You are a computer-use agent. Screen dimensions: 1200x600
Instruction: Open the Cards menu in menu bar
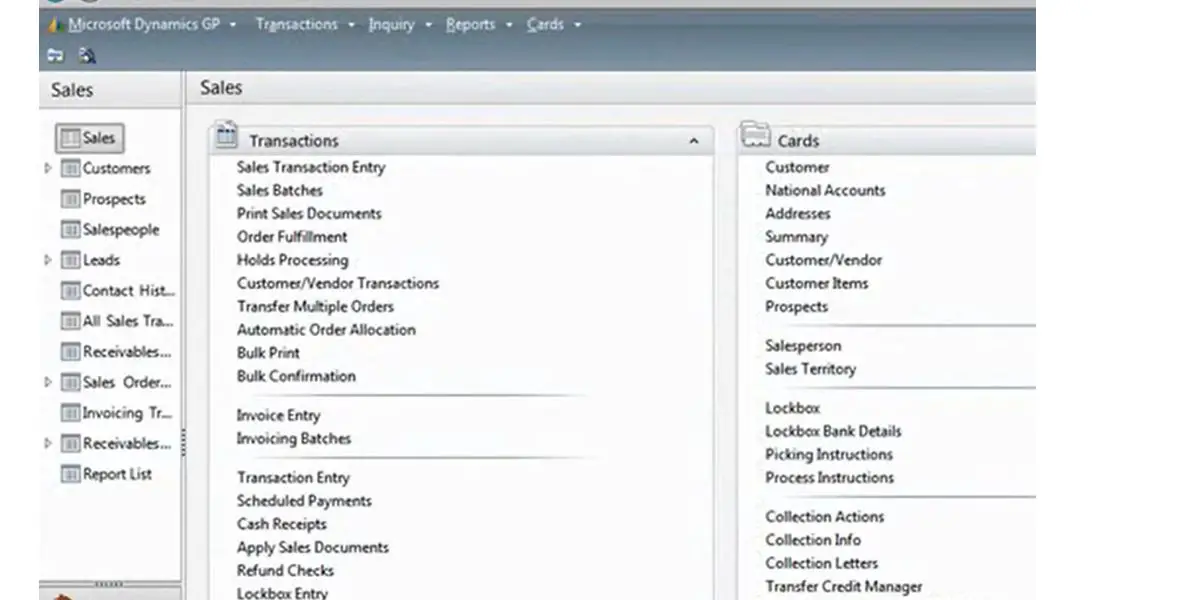(x=545, y=24)
